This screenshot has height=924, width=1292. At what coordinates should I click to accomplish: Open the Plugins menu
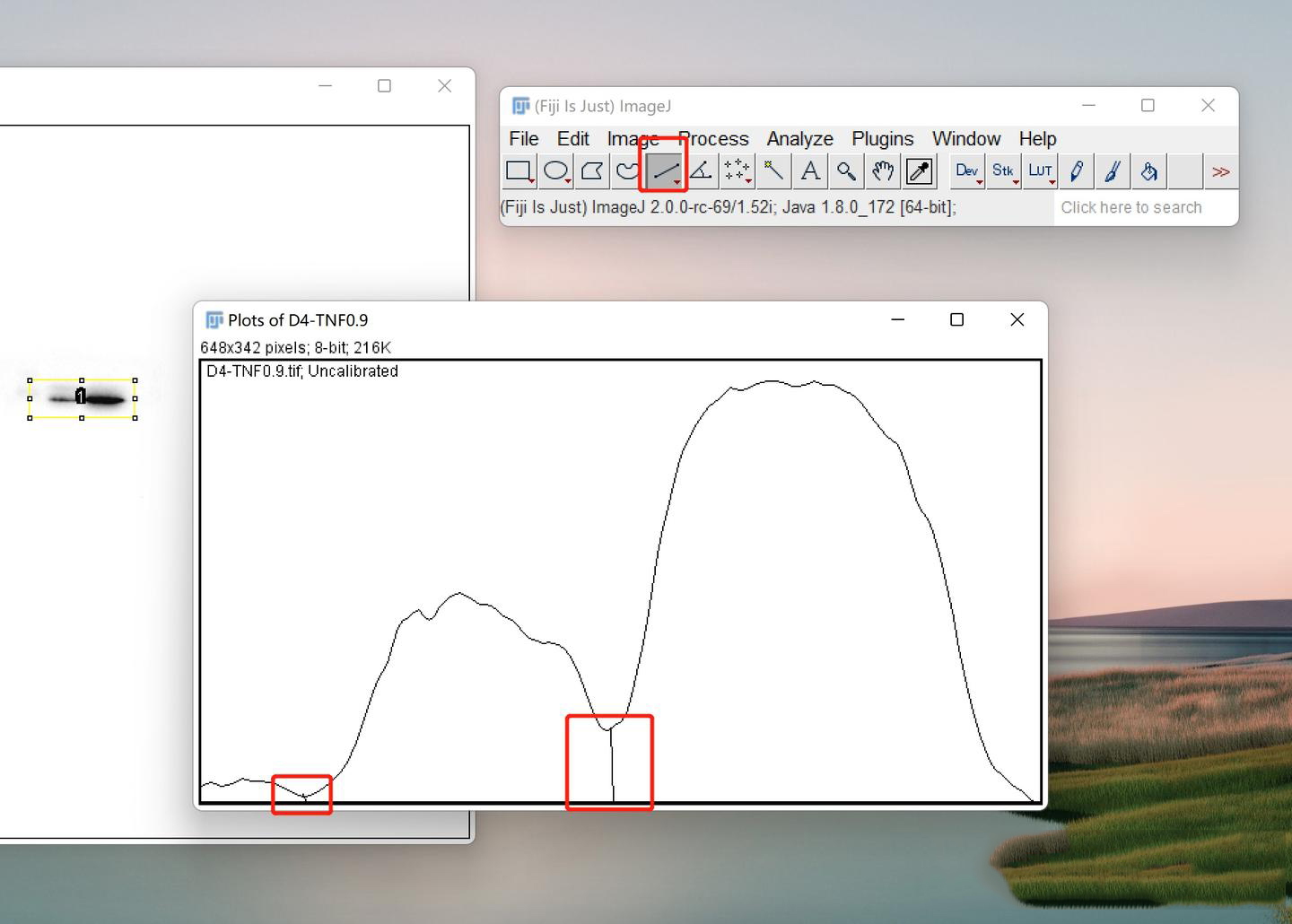pyautogui.click(x=882, y=139)
